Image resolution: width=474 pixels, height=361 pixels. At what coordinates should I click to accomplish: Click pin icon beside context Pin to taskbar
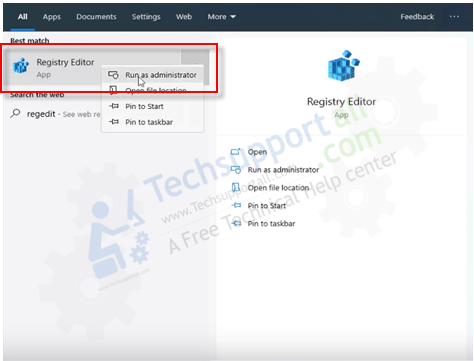point(114,122)
